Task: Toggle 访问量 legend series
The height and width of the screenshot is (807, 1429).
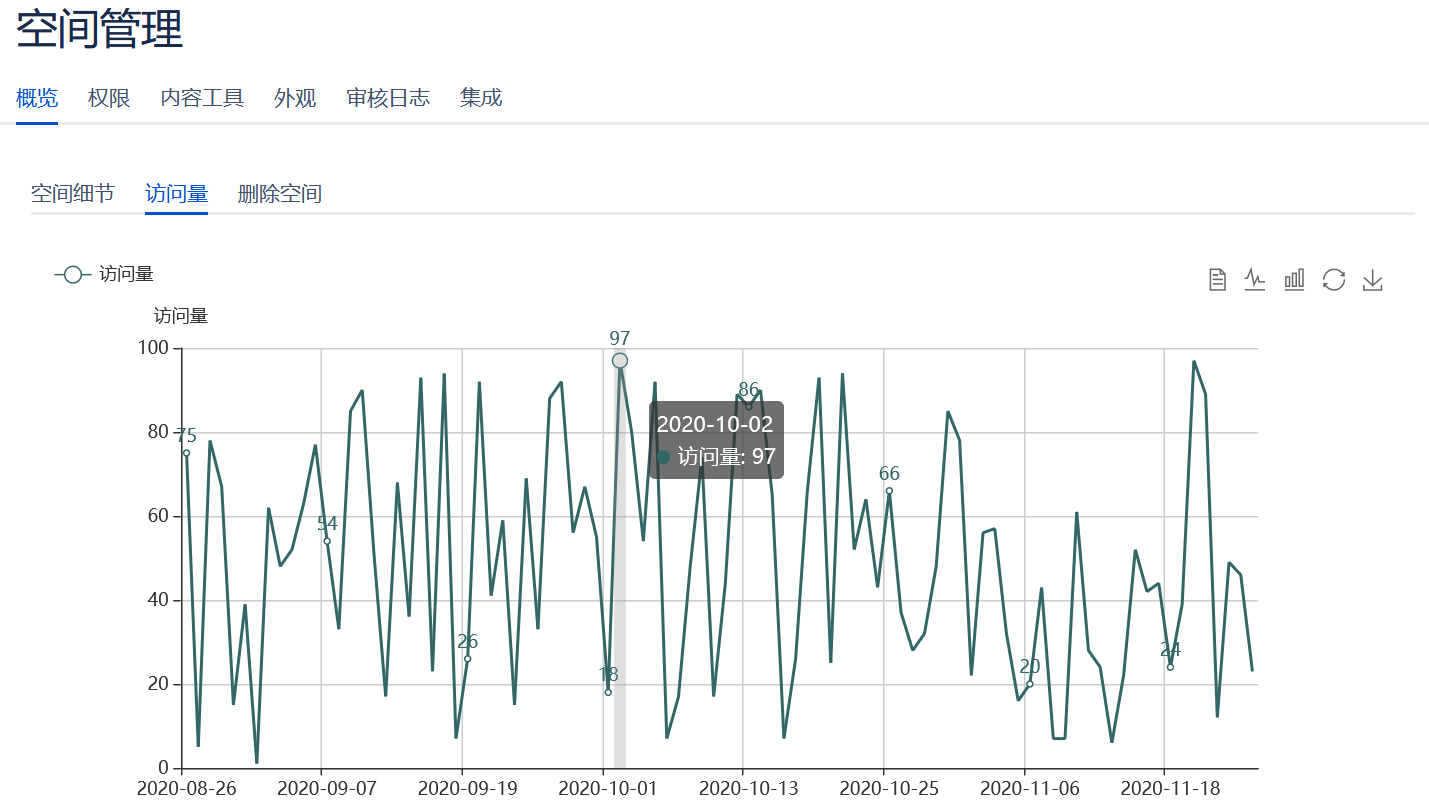Action: pos(104,274)
